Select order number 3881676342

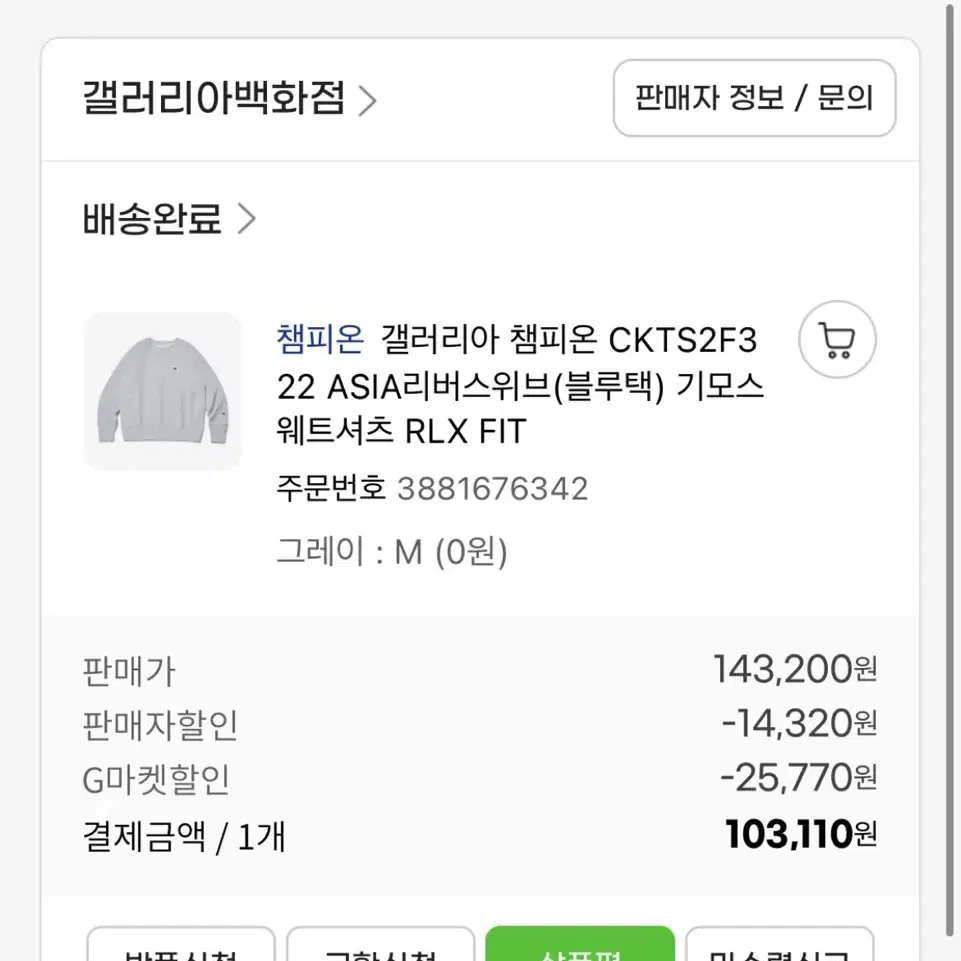[x=493, y=488]
